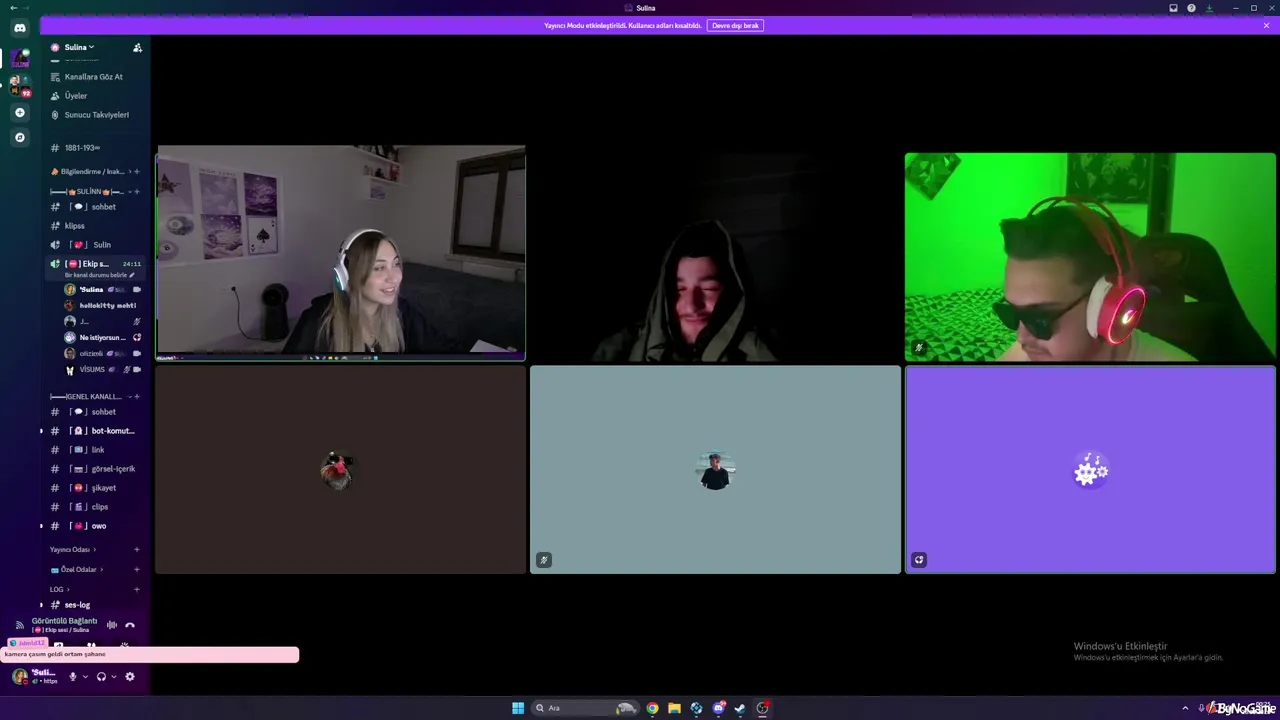Open Kanallara Göz At
The height and width of the screenshot is (720, 1280).
pos(94,77)
